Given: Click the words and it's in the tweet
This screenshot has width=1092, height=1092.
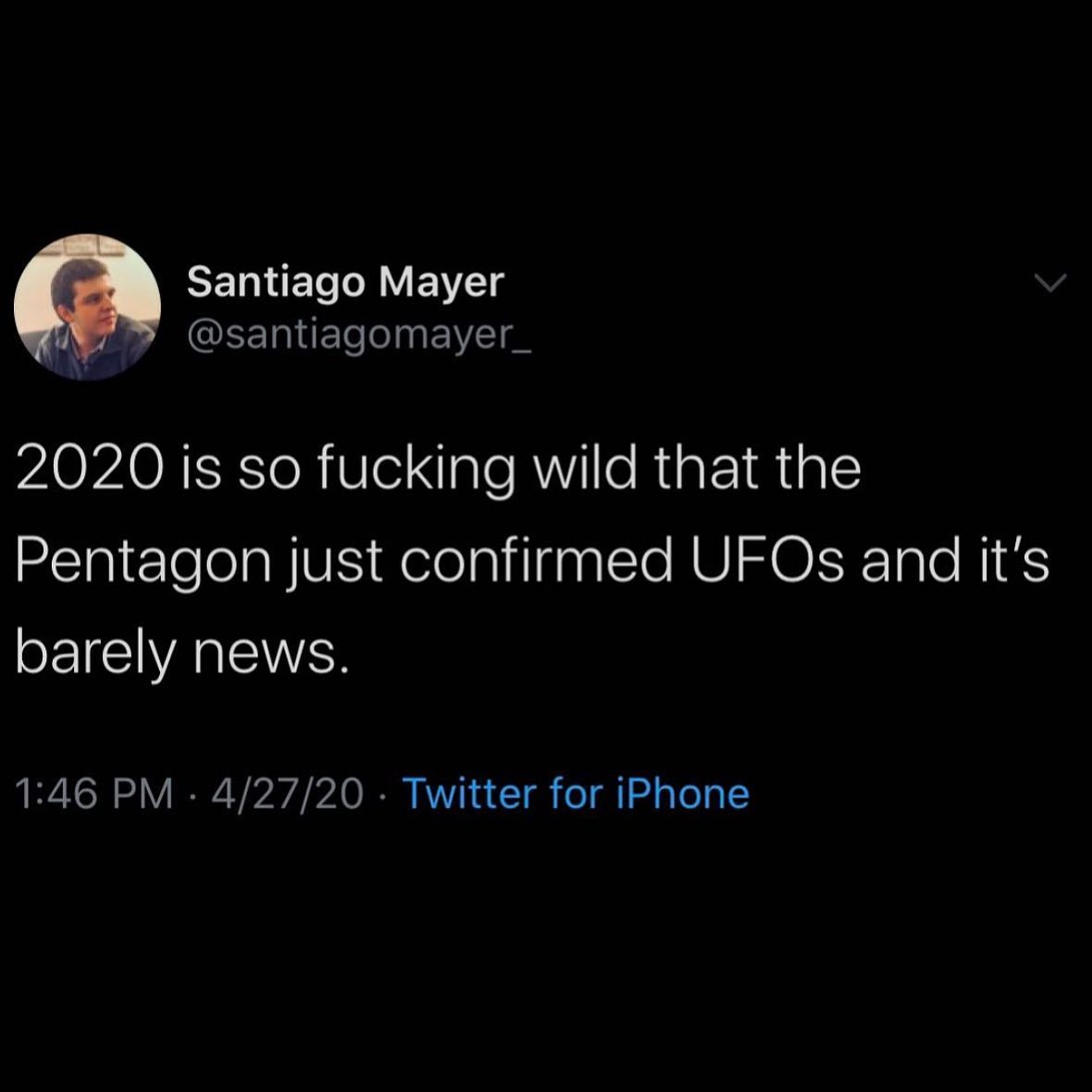Looking at the screenshot, I should coord(955,561).
